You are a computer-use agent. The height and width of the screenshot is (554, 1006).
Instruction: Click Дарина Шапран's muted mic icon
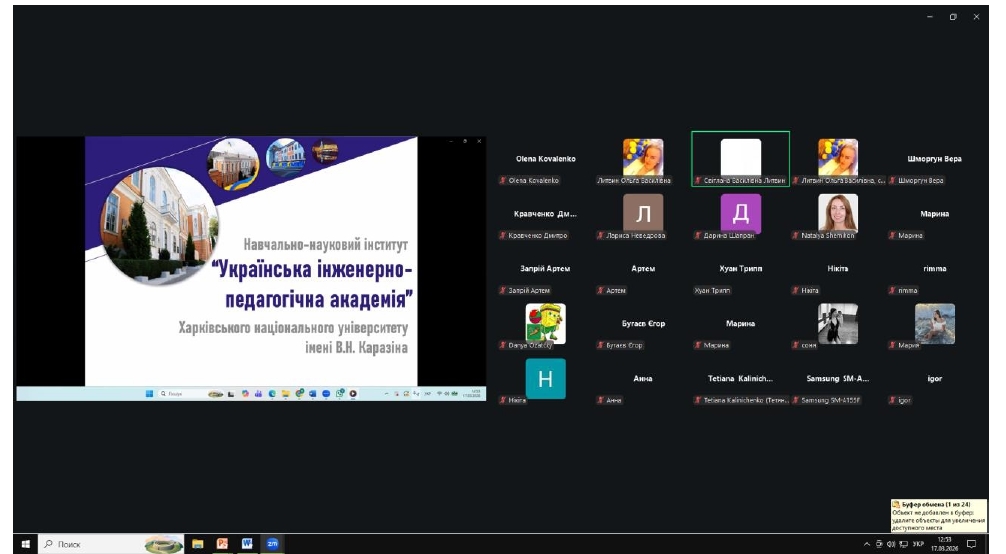(698, 236)
